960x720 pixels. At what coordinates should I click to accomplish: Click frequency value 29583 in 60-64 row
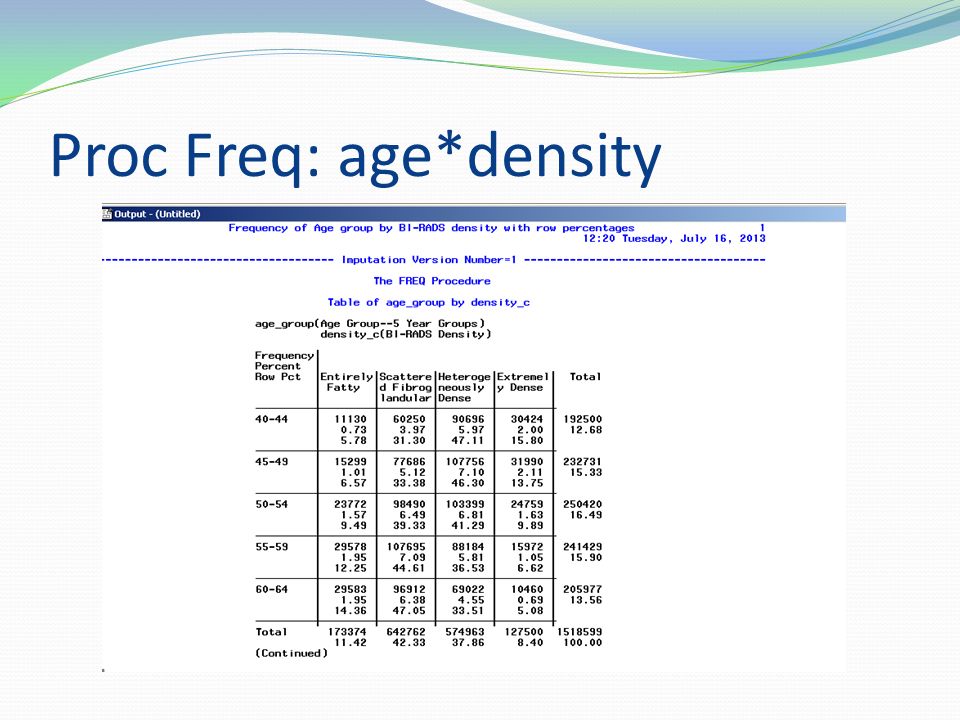(x=350, y=590)
